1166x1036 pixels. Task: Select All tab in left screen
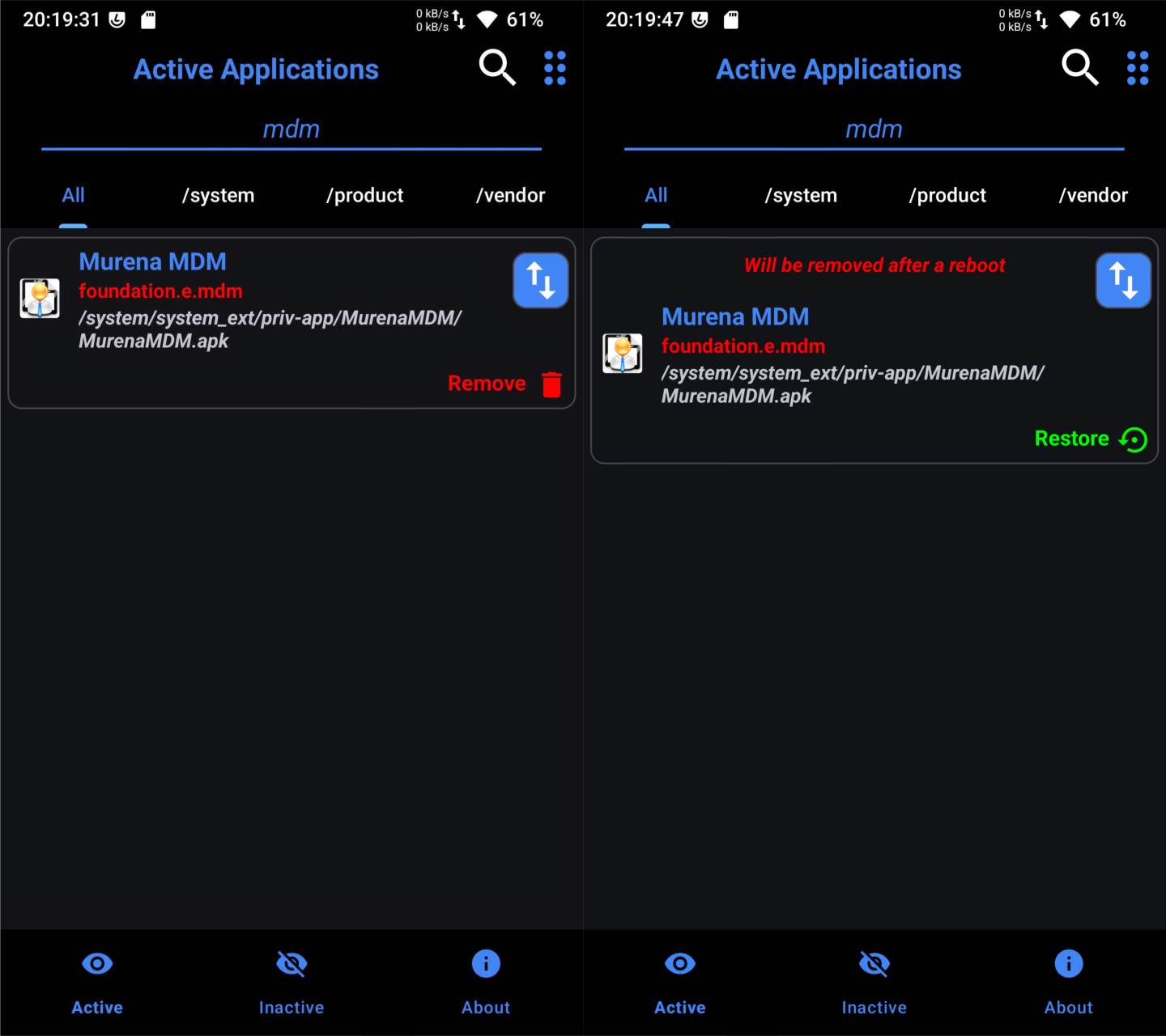73,195
